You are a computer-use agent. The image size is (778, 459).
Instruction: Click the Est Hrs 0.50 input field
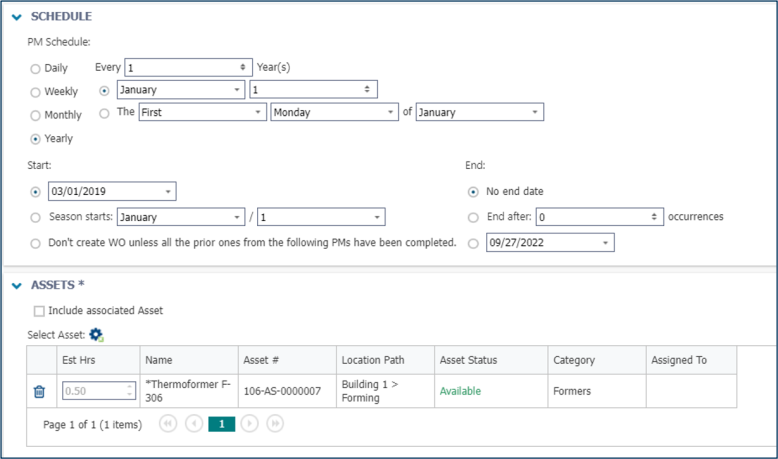click(x=99, y=391)
